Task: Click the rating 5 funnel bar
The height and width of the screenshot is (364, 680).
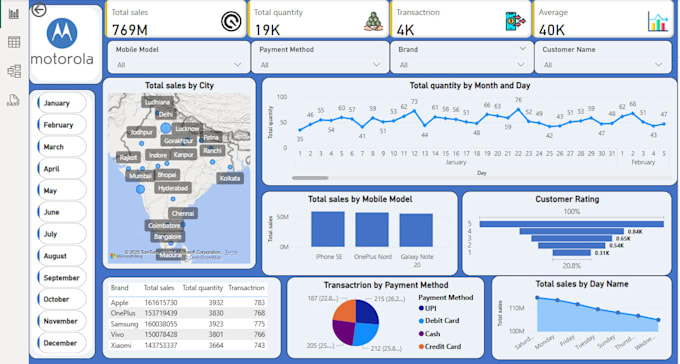Action: click(572, 224)
